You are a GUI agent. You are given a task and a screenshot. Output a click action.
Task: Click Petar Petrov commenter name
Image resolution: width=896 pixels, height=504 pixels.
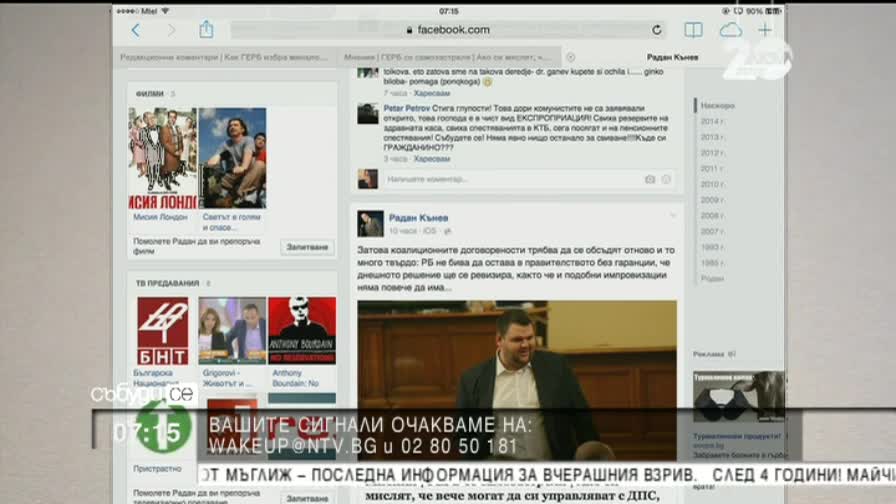(406, 108)
